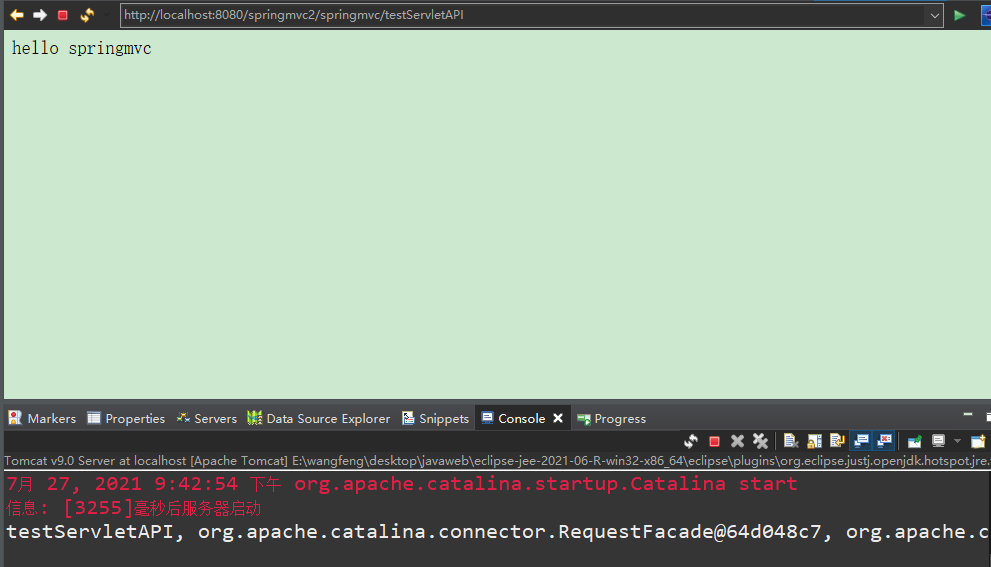Viewport: 991px width, 567px height.
Task: Go back in the internal browser
Action: (x=17, y=15)
